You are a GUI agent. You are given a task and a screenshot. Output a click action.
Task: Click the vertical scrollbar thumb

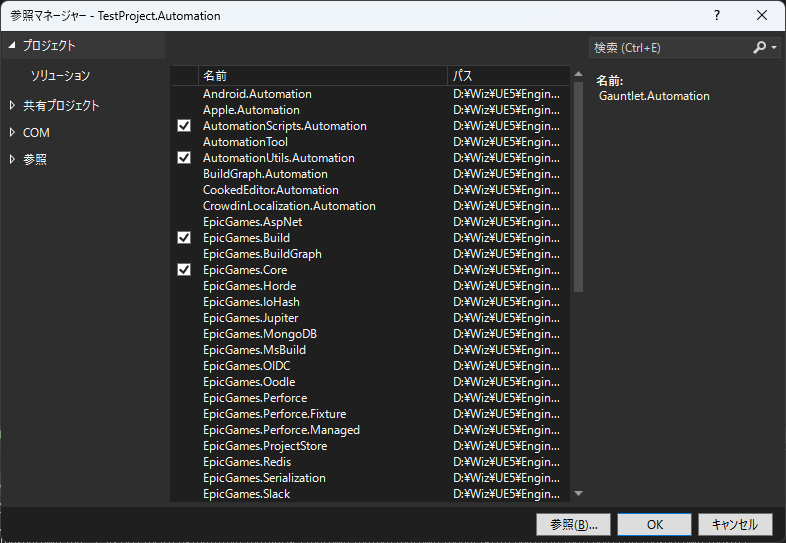tap(578, 187)
